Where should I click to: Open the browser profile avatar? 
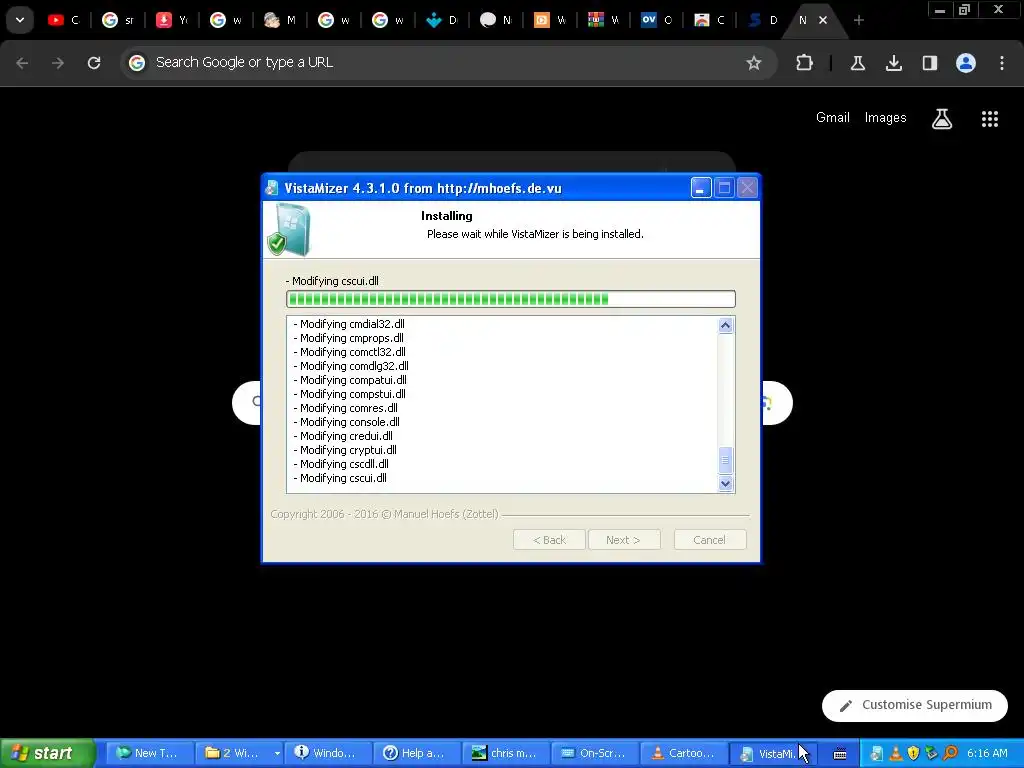click(966, 63)
